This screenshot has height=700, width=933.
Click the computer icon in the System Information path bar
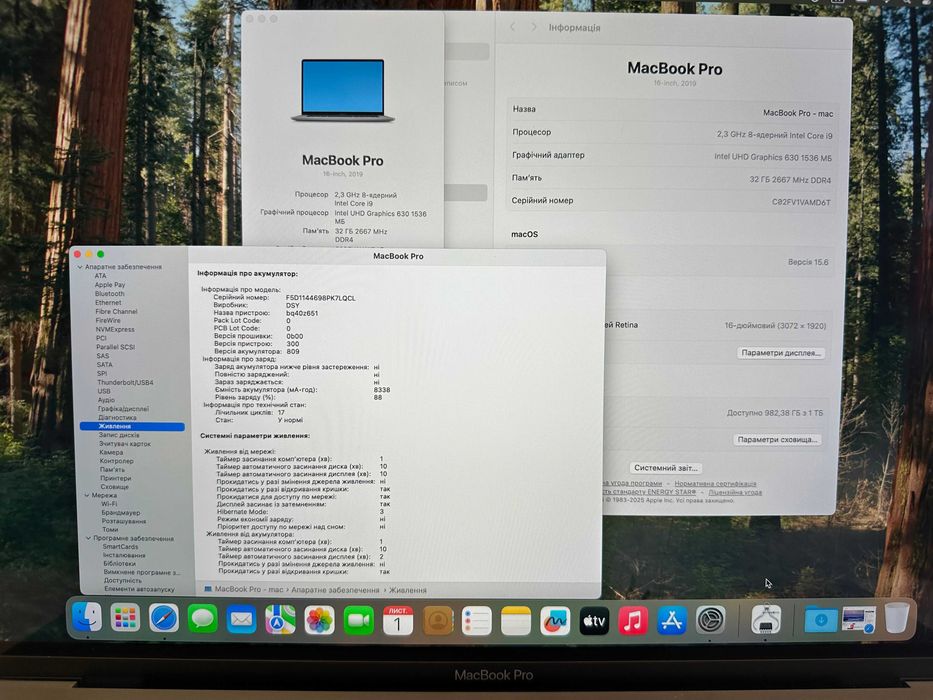(x=208, y=589)
